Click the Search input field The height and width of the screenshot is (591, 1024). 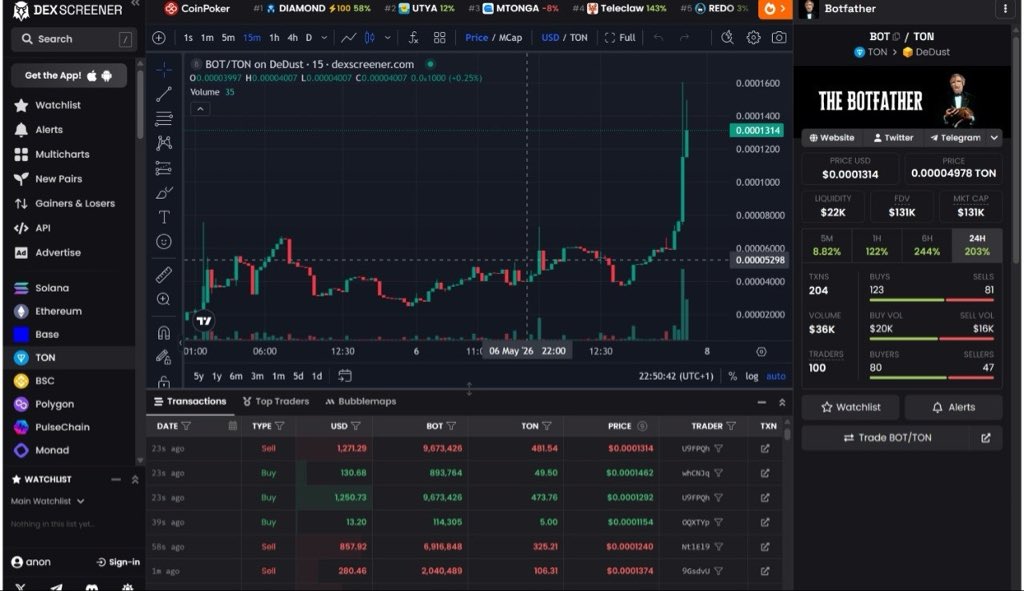[72, 39]
